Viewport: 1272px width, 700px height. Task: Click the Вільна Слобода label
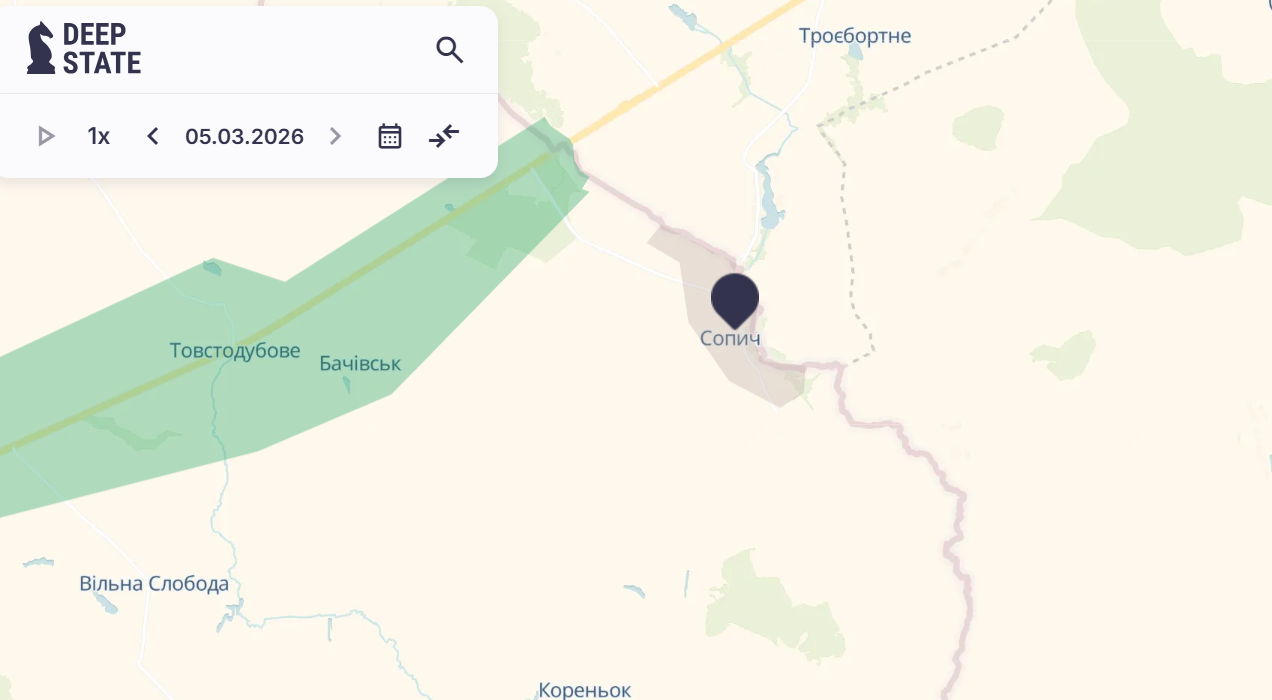pos(154,583)
